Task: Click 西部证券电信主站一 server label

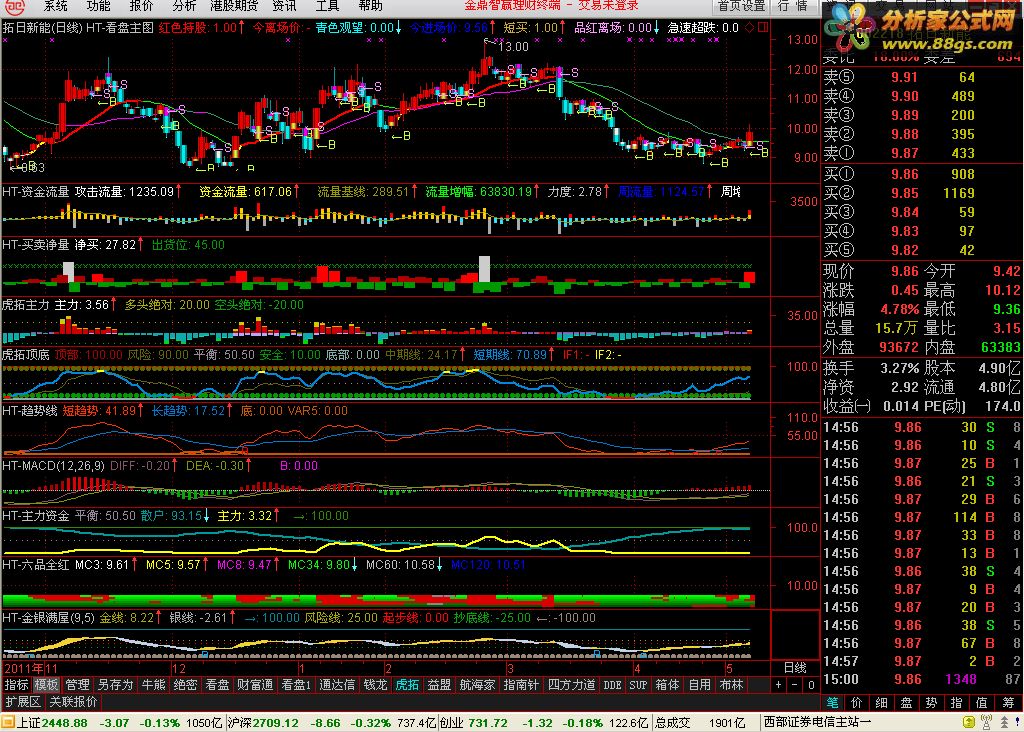Action: pos(818,722)
